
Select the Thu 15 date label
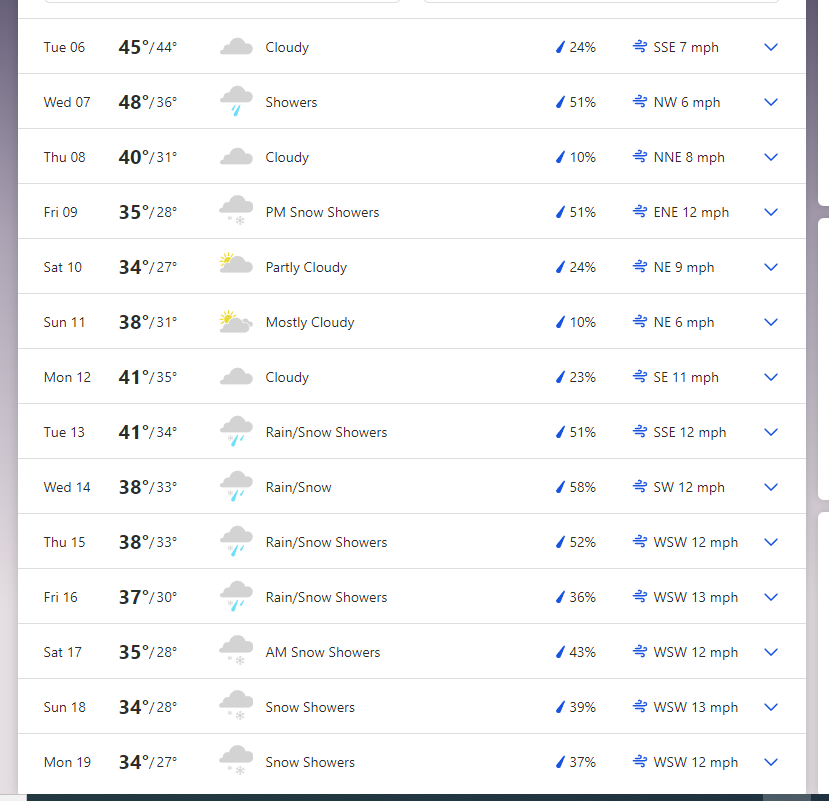click(x=64, y=542)
